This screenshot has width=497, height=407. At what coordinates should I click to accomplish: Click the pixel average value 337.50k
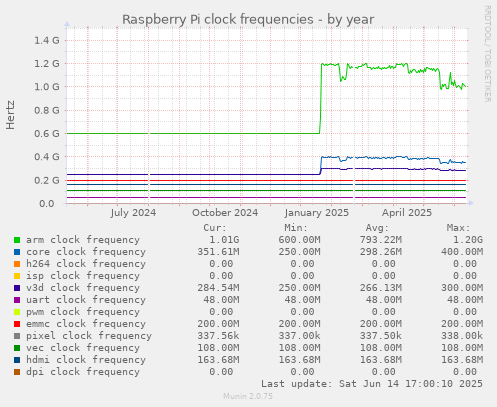pyautogui.click(x=381, y=336)
